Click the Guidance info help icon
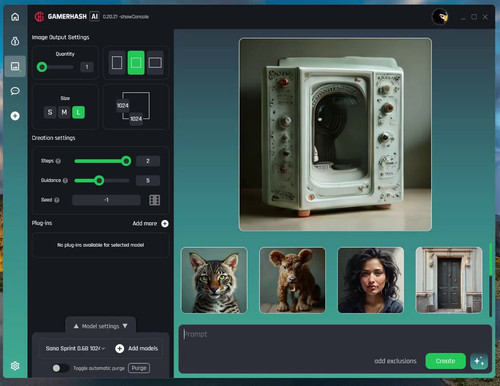This screenshot has height=386, width=500. [65, 180]
